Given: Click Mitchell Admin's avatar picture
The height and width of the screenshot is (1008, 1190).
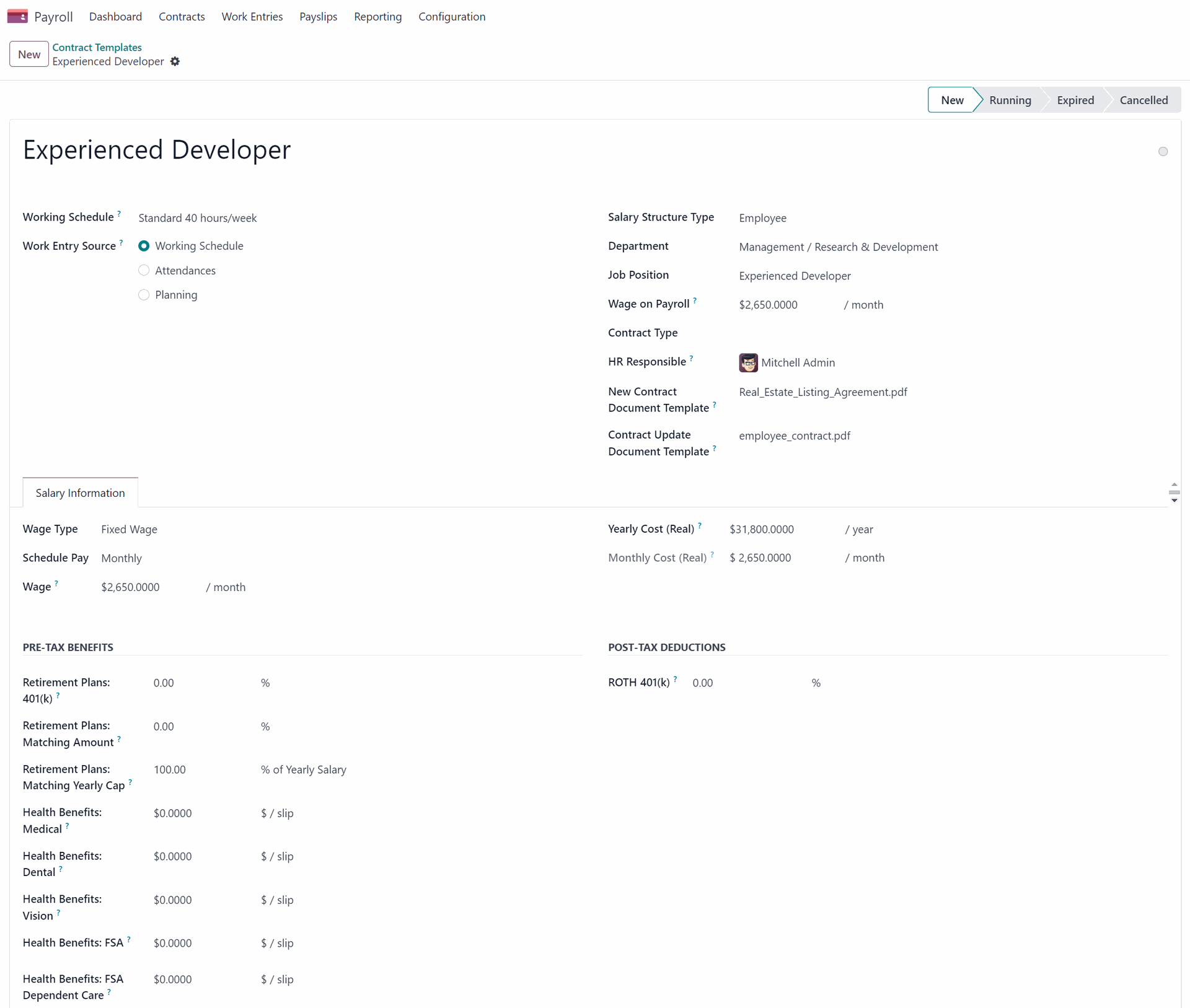Looking at the screenshot, I should point(748,362).
